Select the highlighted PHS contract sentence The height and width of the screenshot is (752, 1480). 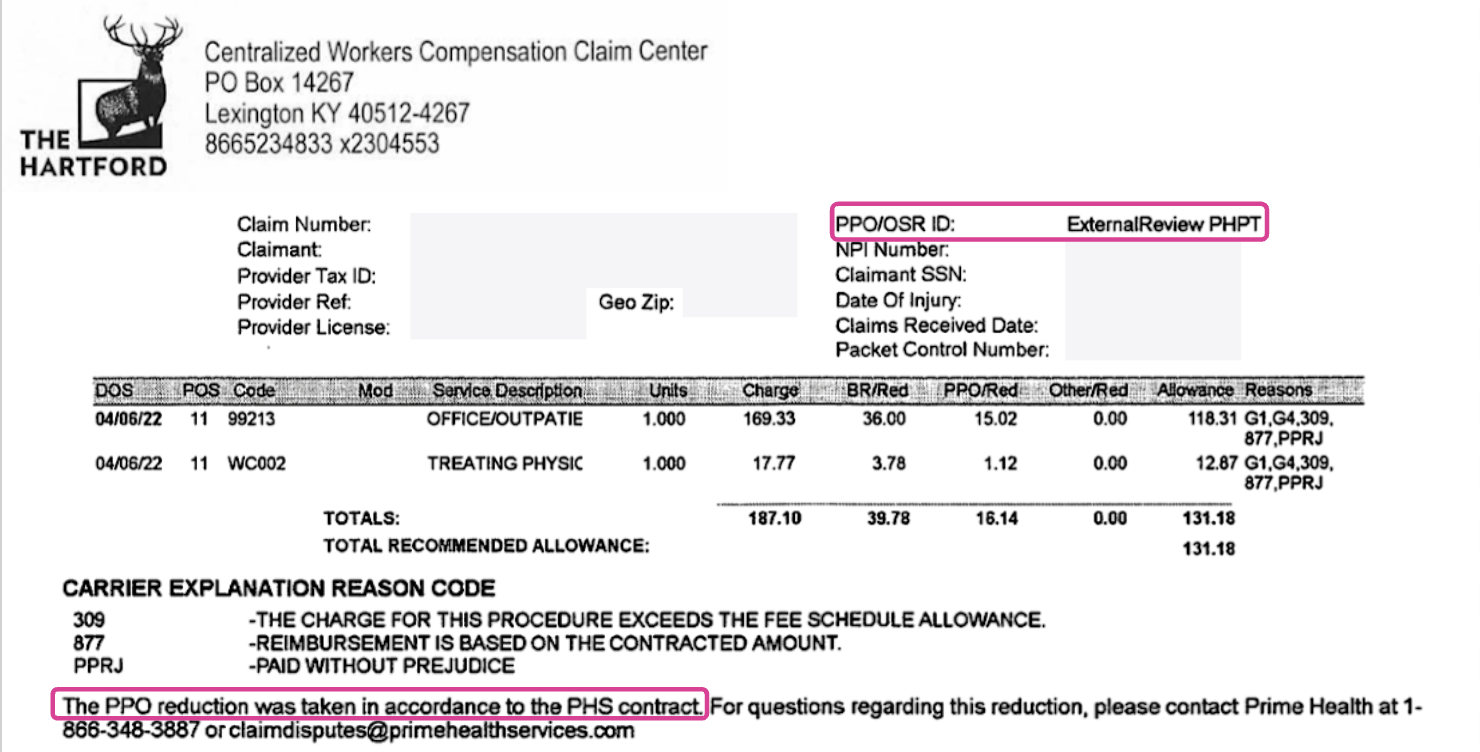[x=380, y=706]
